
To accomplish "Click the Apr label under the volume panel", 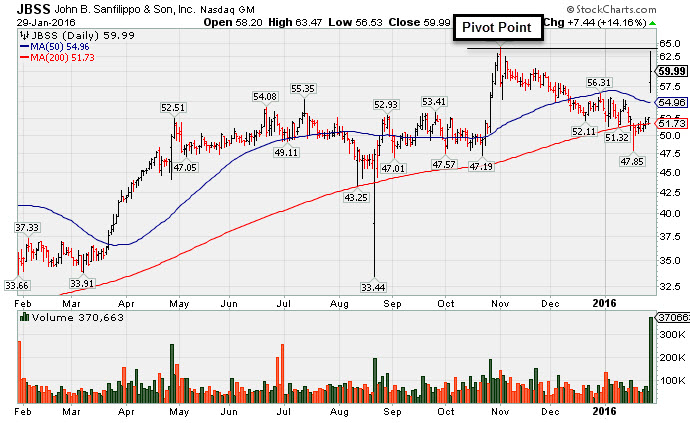I will point(126,412).
